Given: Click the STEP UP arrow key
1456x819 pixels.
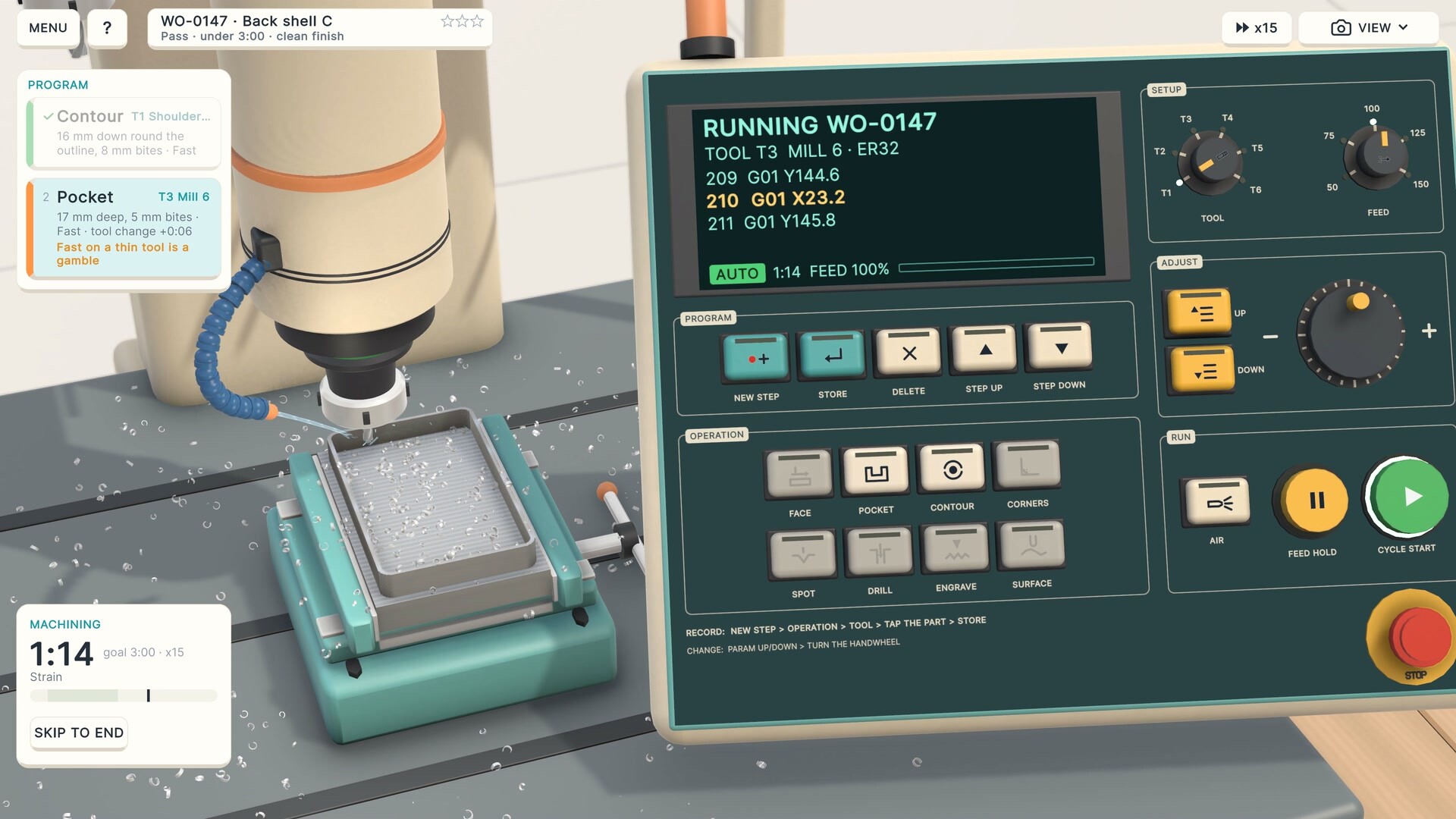Looking at the screenshot, I should tap(984, 349).
